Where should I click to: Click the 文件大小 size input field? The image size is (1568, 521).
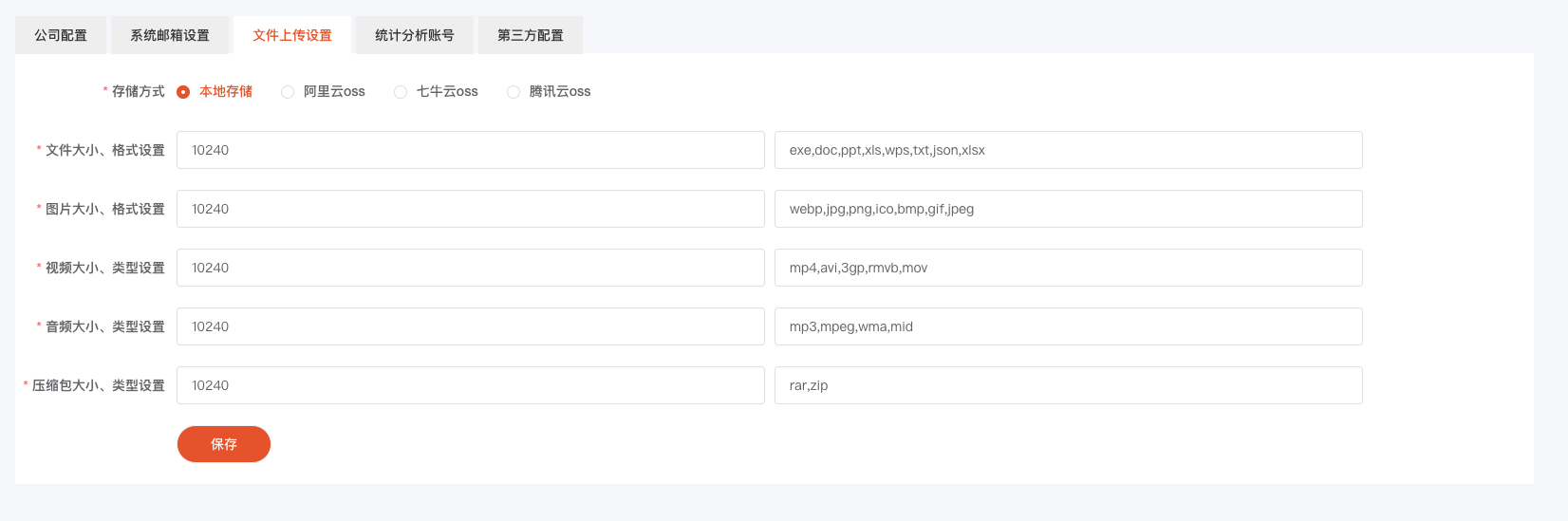(471, 150)
